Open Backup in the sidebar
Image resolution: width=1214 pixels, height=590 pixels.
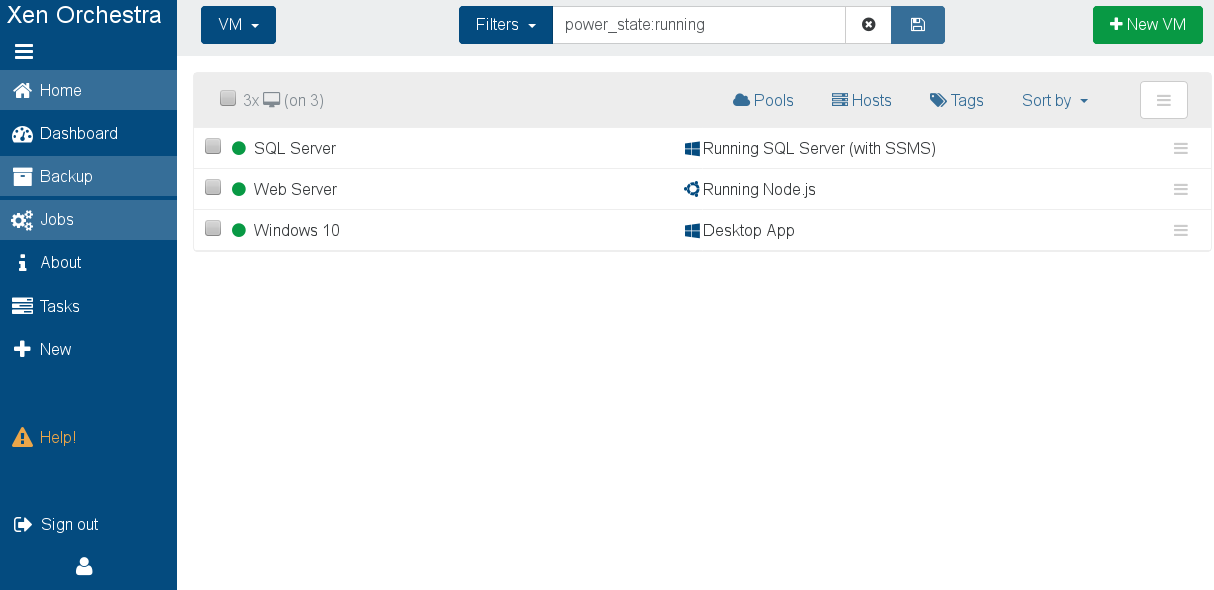click(x=88, y=176)
